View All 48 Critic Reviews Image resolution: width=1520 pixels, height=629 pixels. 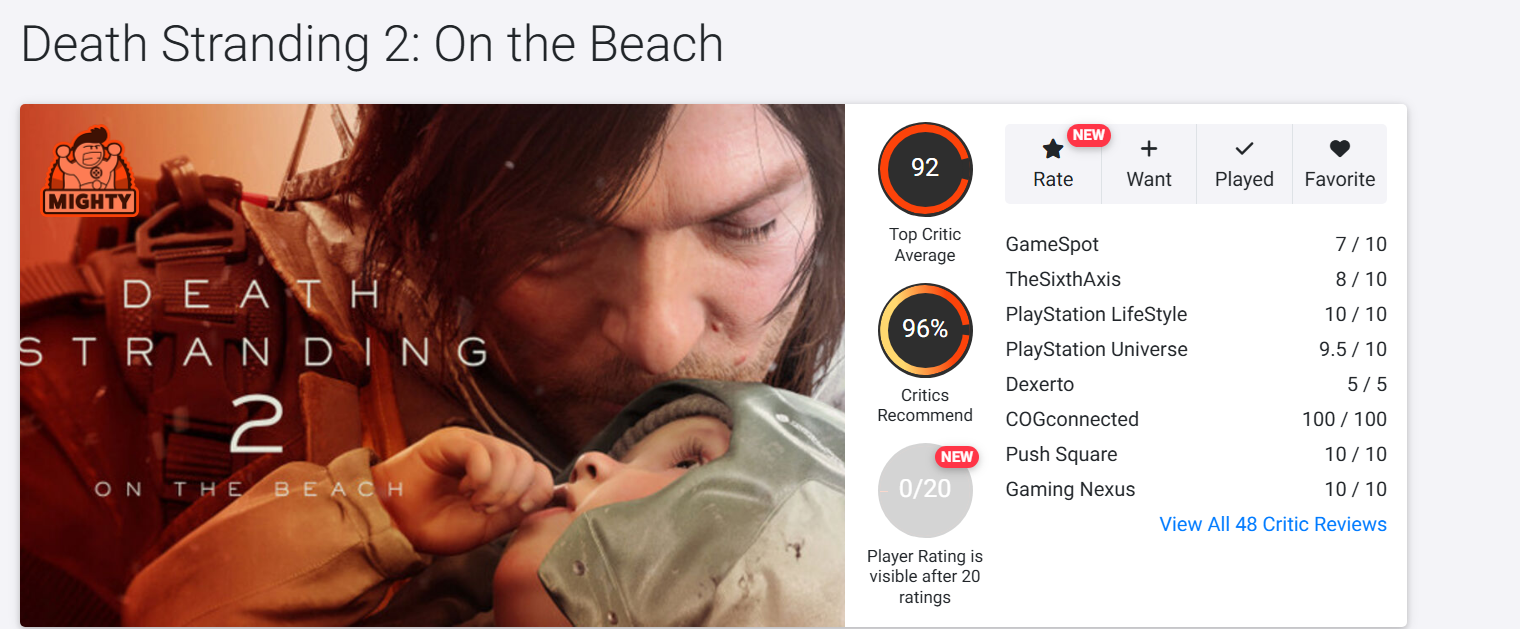(1273, 524)
